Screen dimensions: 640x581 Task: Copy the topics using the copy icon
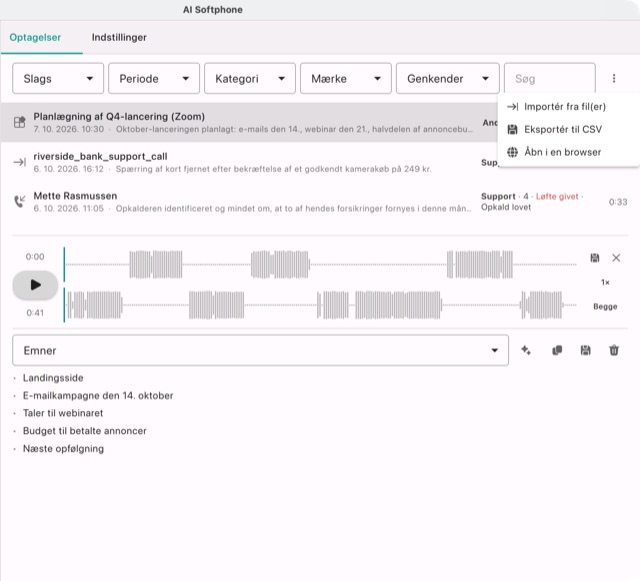557,350
